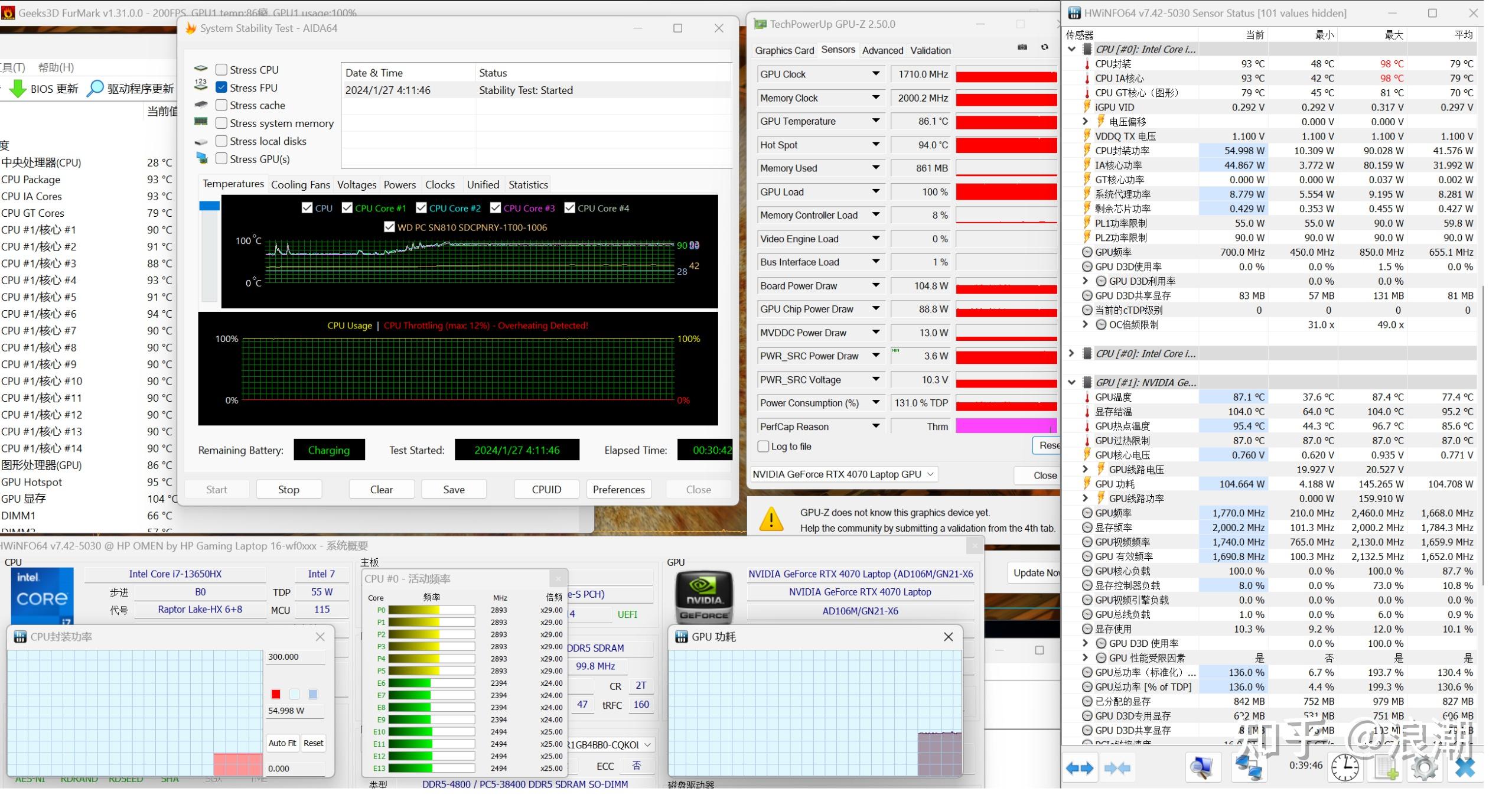Screen dimensions: 1512x801
Task: Click GPU-Z camera screenshot icon
Action: tap(1022, 47)
